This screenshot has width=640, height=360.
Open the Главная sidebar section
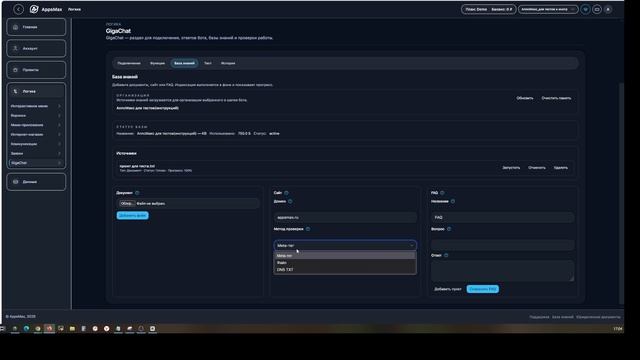(x=36, y=27)
